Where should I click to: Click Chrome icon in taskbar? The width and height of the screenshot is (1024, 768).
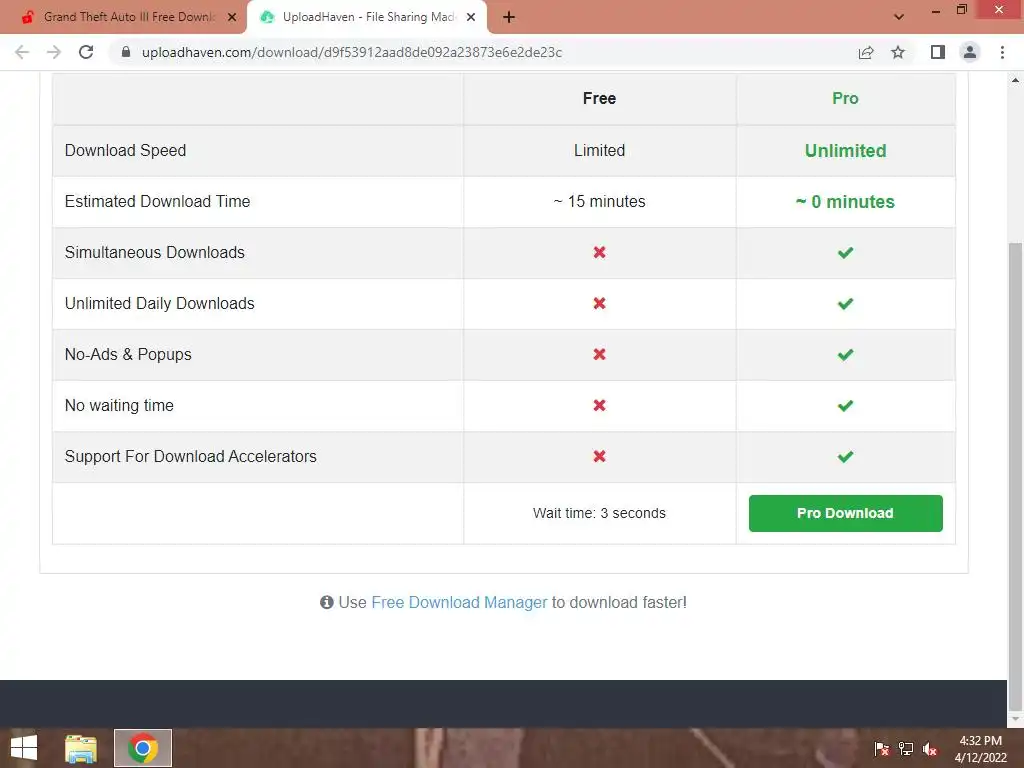click(x=142, y=748)
